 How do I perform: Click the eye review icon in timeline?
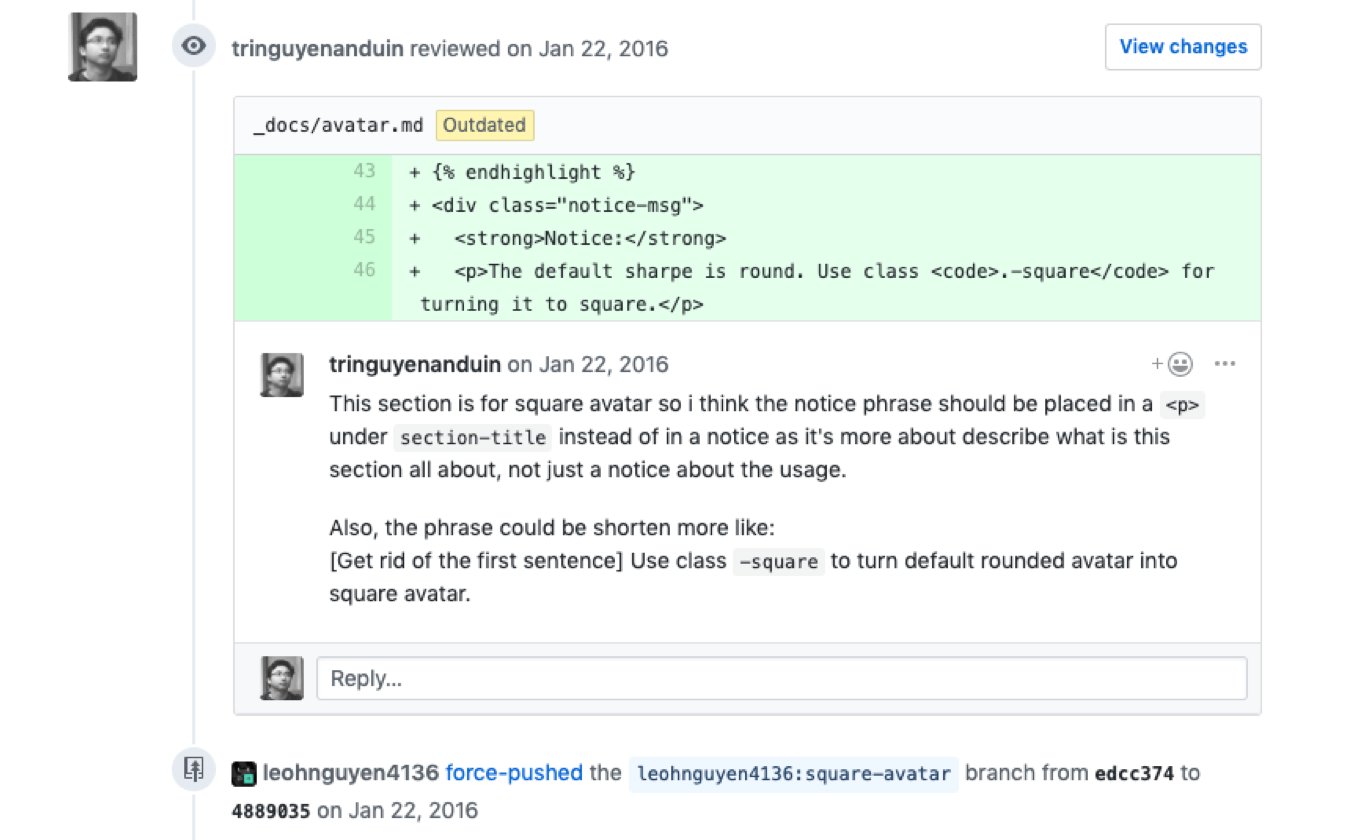tap(194, 46)
